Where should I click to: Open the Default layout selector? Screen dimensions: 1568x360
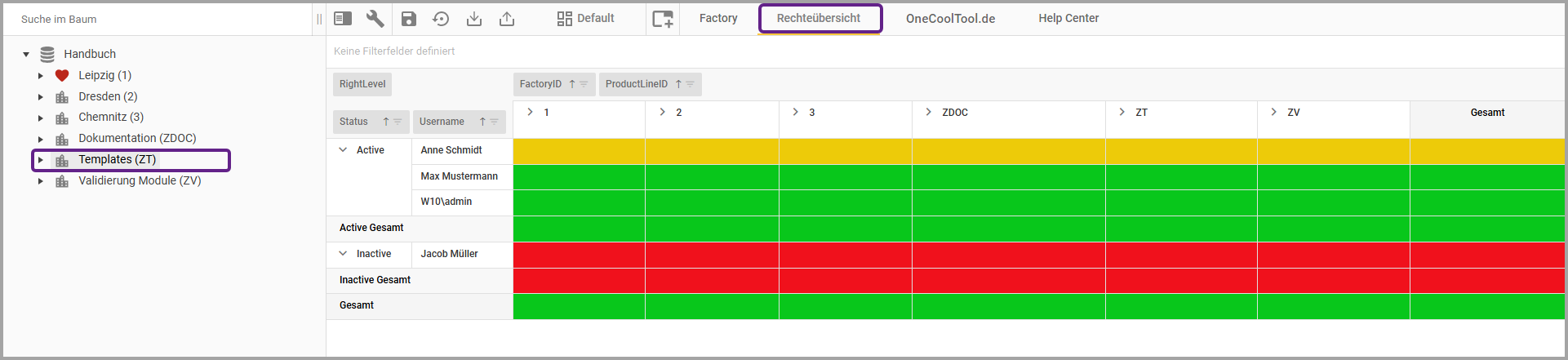(585, 18)
